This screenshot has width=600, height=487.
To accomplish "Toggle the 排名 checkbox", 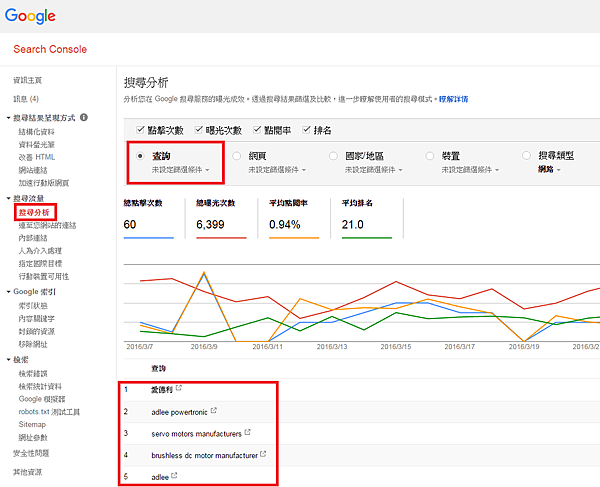I will tap(306, 130).
